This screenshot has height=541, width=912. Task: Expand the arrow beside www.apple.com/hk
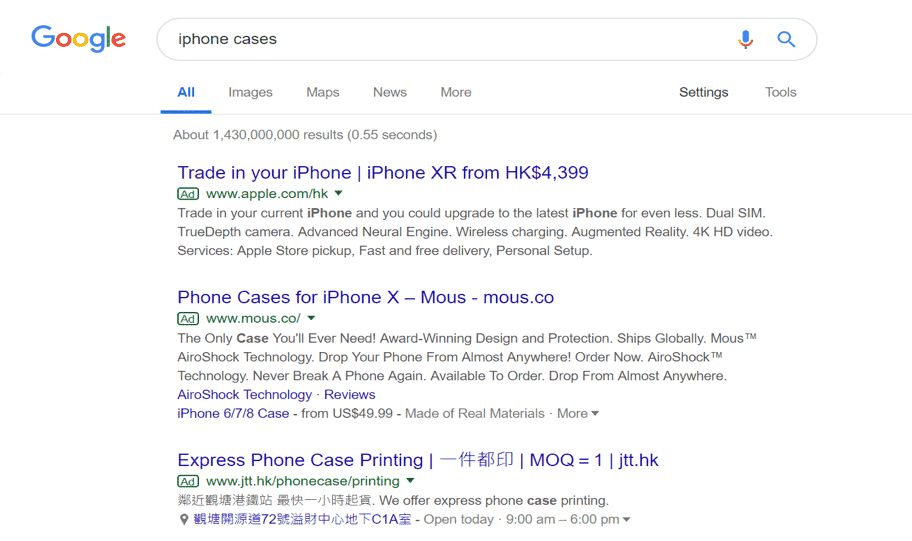[x=339, y=193]
